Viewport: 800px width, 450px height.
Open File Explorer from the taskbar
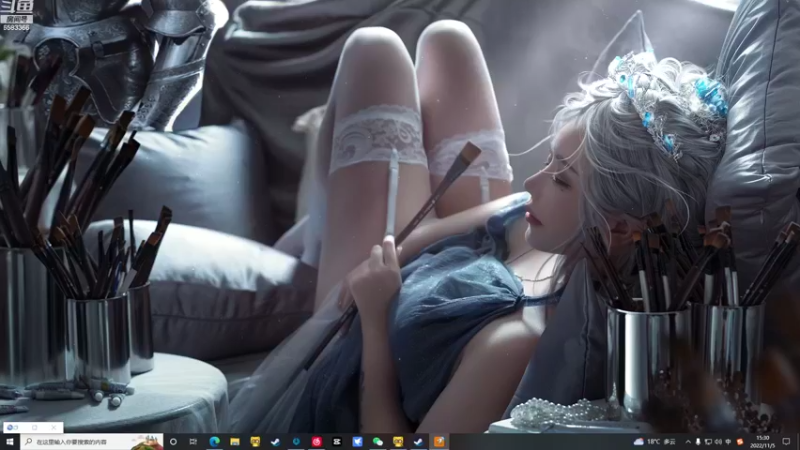click(235, 442)
